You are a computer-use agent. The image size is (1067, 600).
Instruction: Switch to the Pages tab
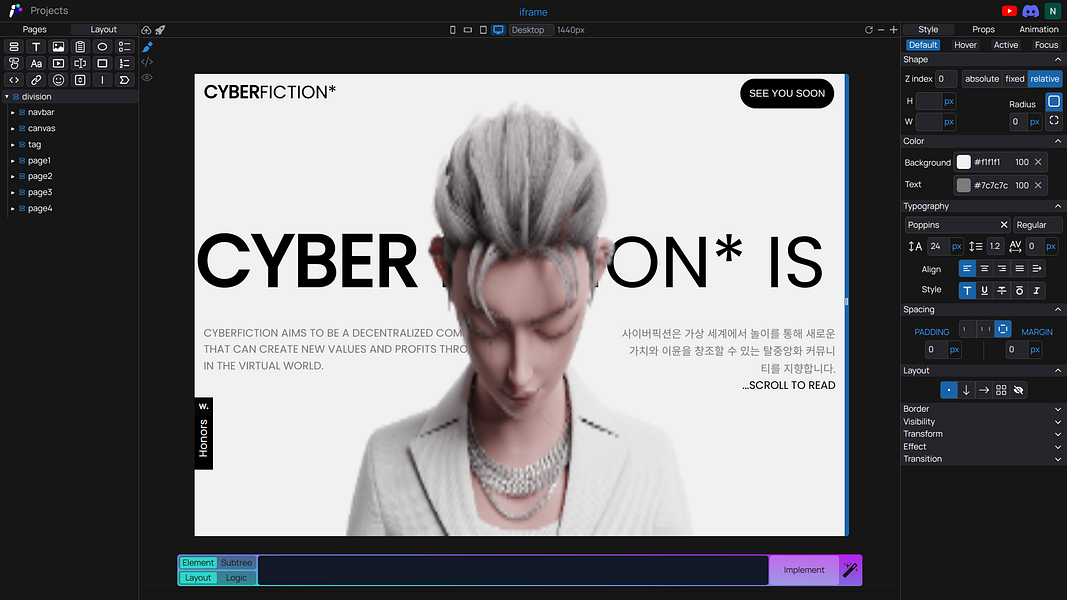coord(33,29)
